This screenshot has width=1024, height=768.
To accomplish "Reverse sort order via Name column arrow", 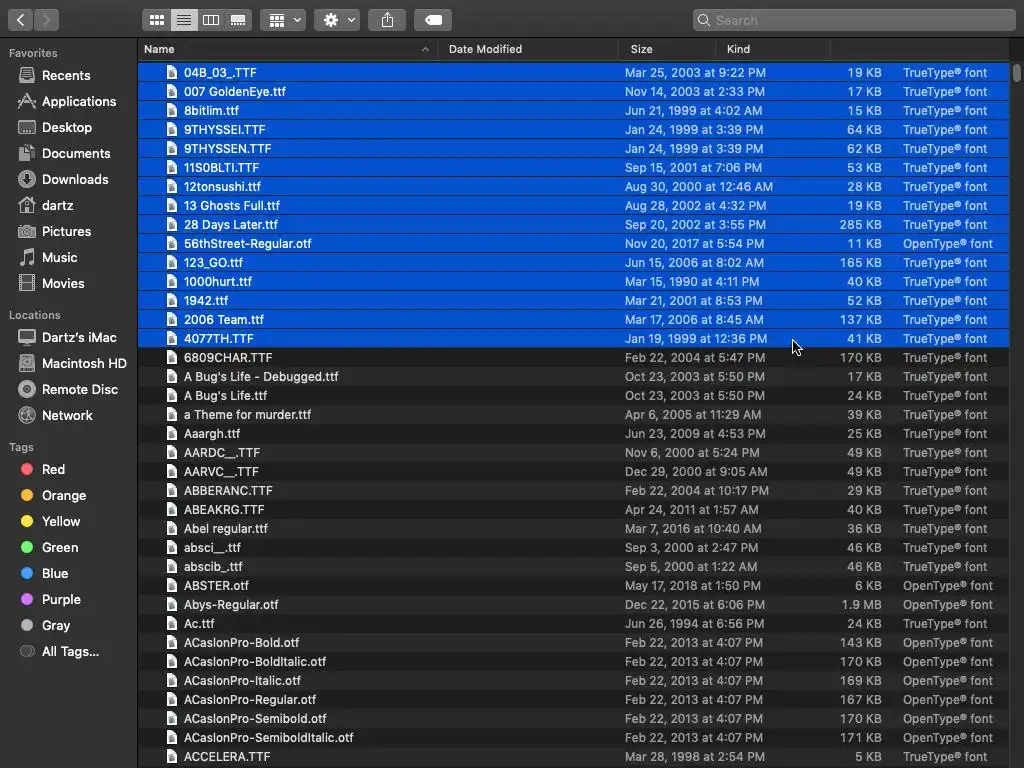I will [x=425, y=49].
